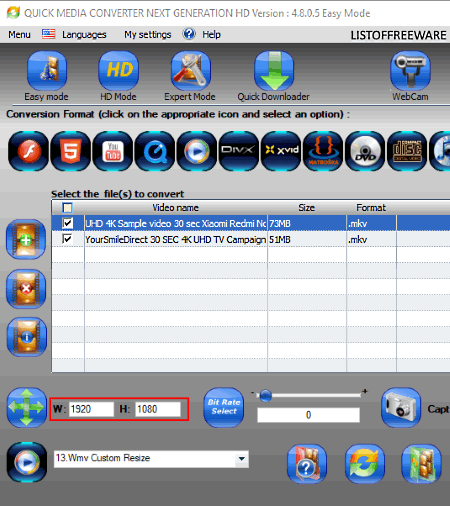This screenshot has width=450, height=506.
Task: Open the WebCam capture icon
Action: 410,70
